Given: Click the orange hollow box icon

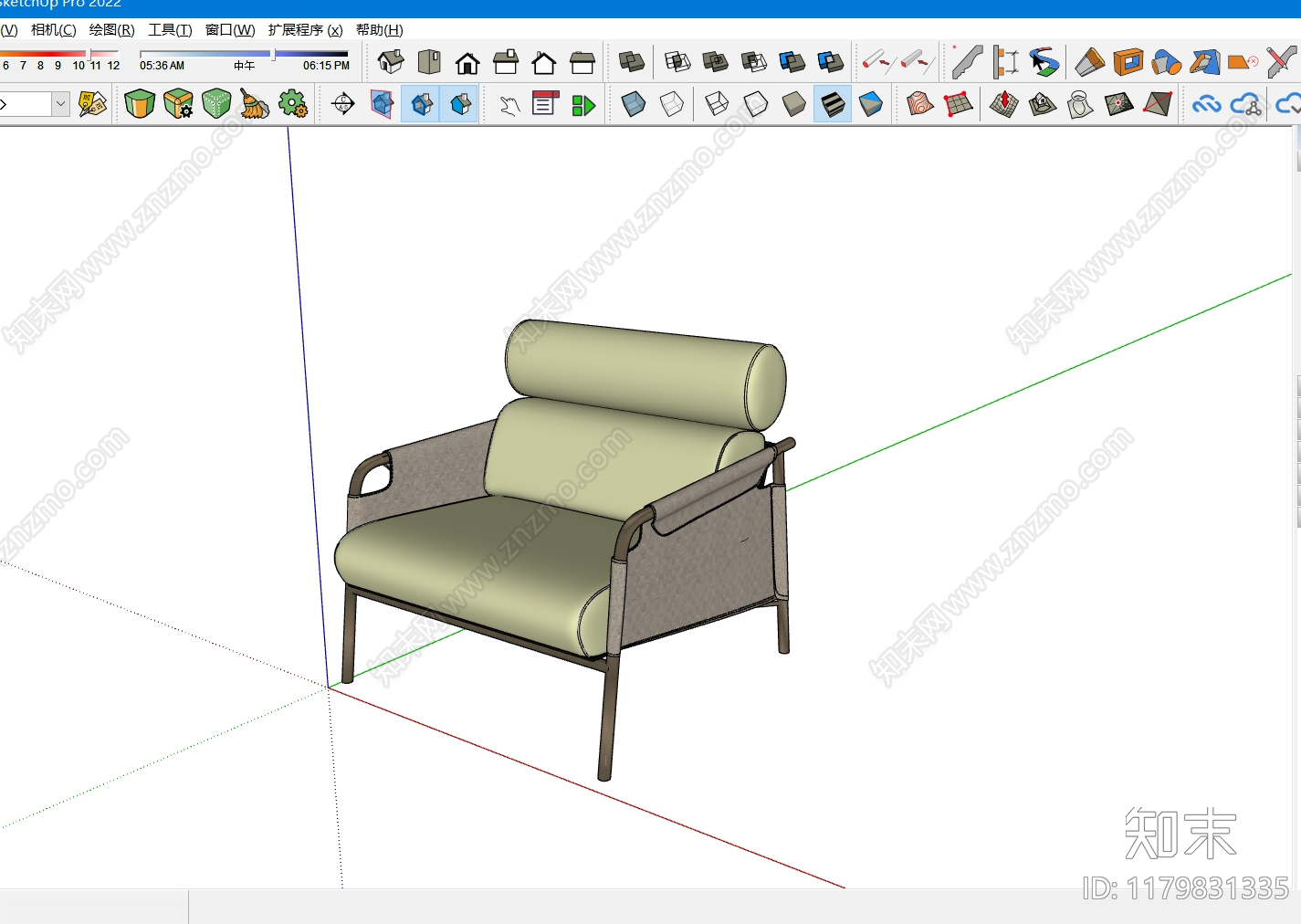Looking at the screenshot, I should 1128,62.
